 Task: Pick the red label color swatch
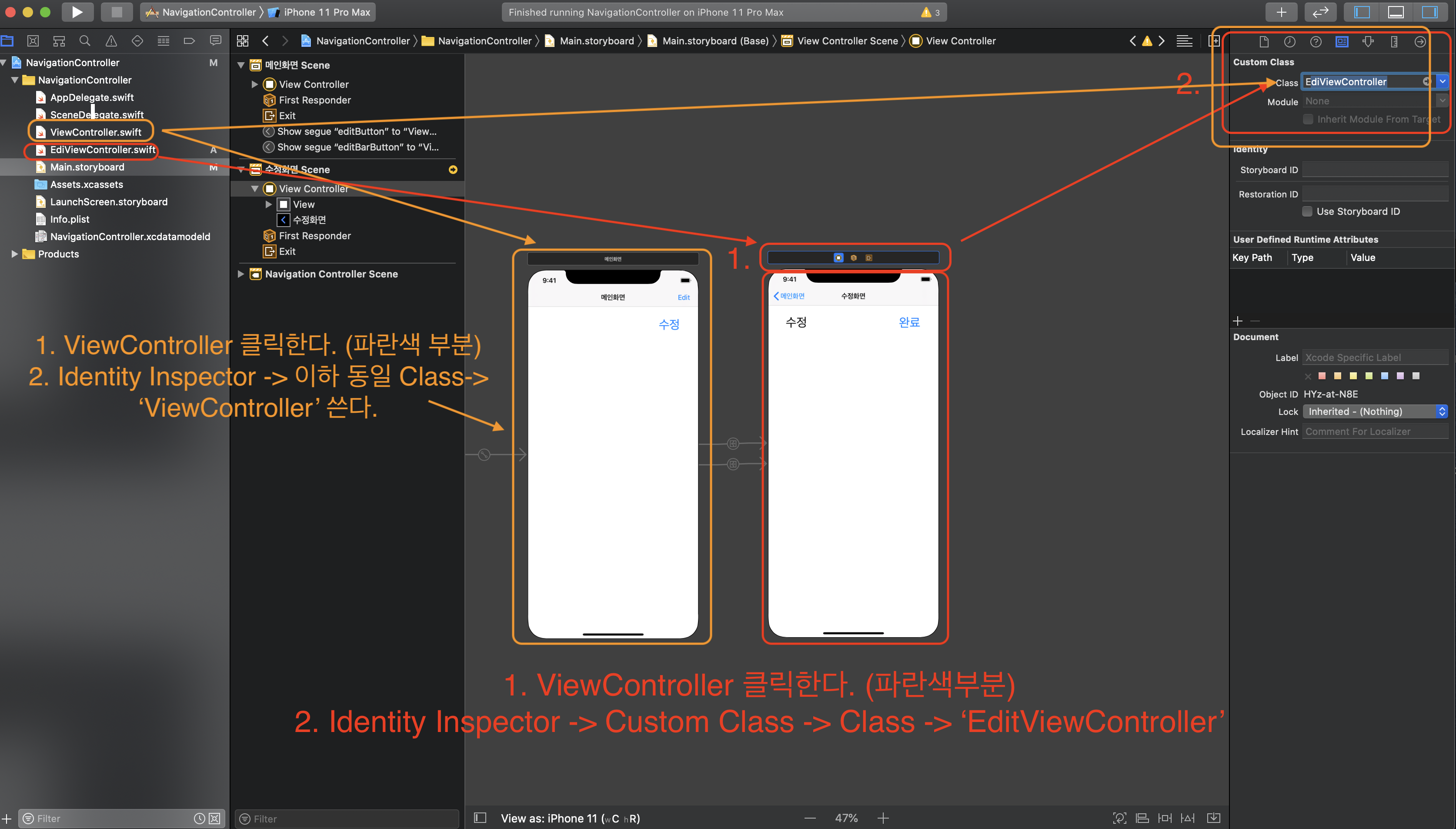click(x=1322, y=376)
